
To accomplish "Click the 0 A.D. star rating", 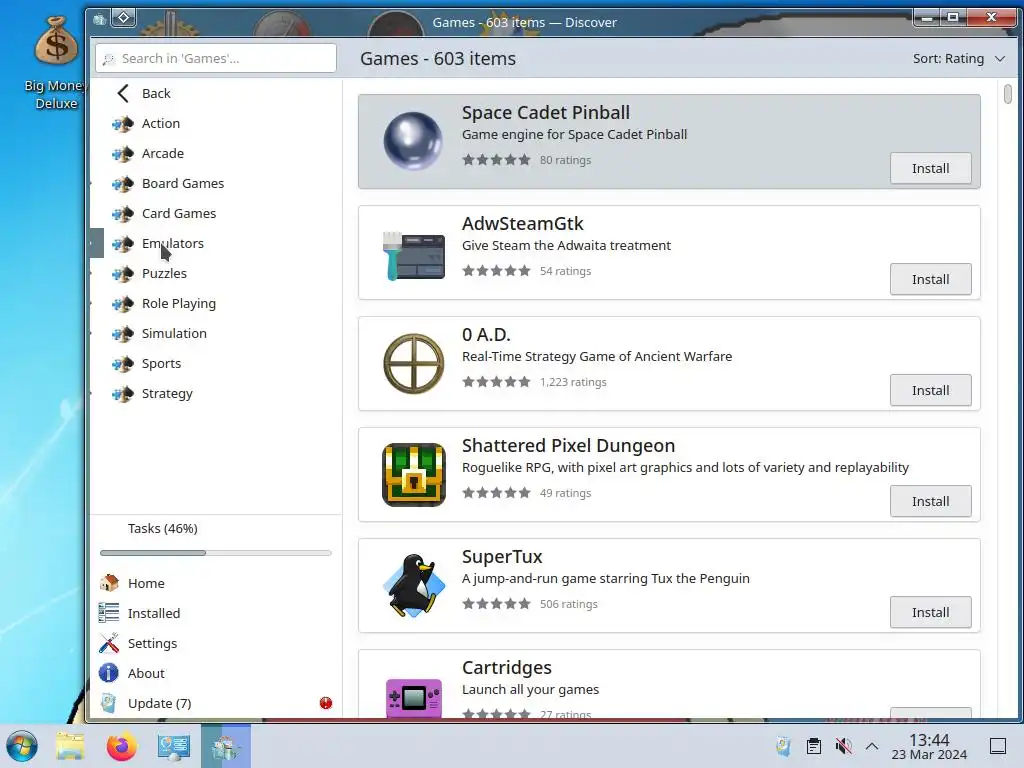I will tap(496, 382).
